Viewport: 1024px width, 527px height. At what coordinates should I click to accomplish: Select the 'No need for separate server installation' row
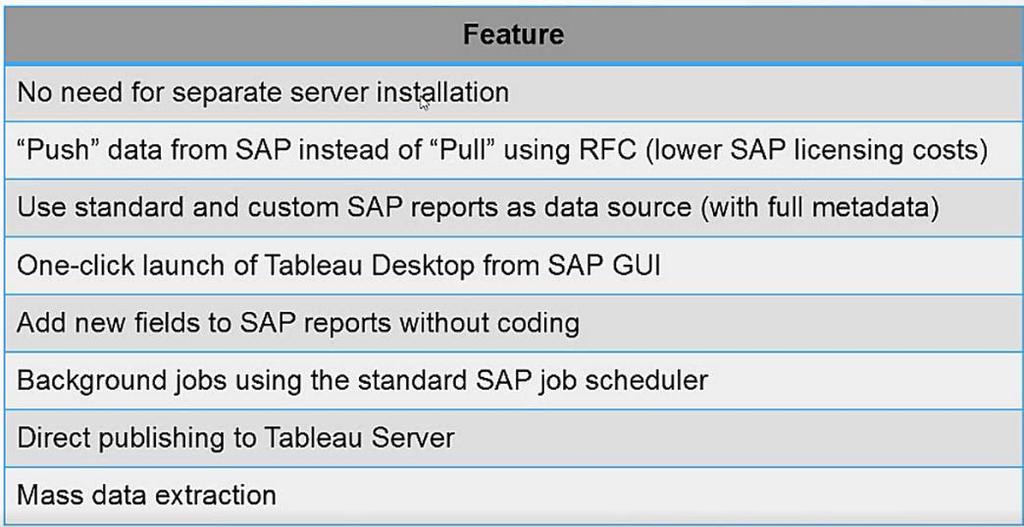tap(513, 93)
